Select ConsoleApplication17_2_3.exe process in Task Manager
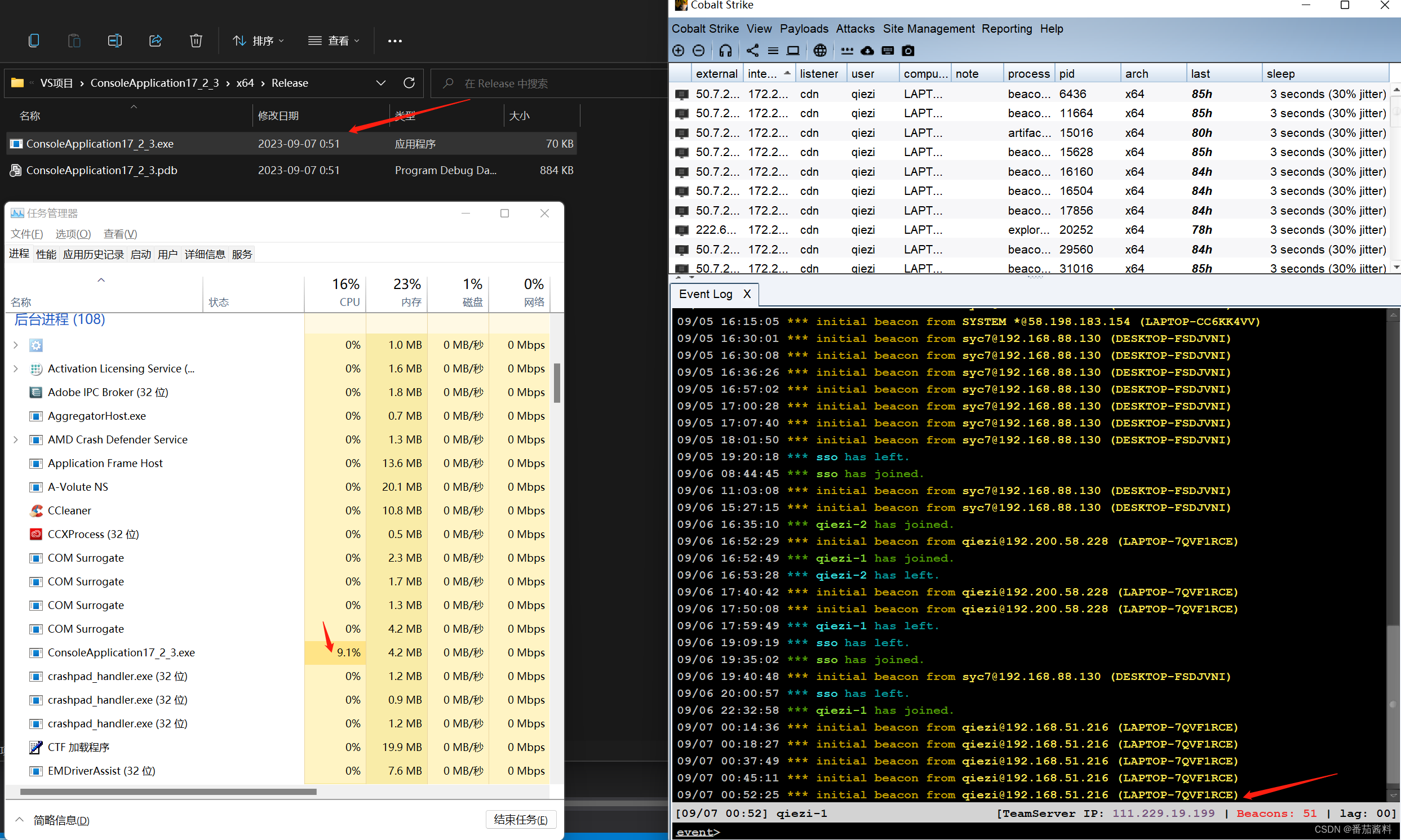This screenshot has height=840, width=1401. (x=277, y=652)
